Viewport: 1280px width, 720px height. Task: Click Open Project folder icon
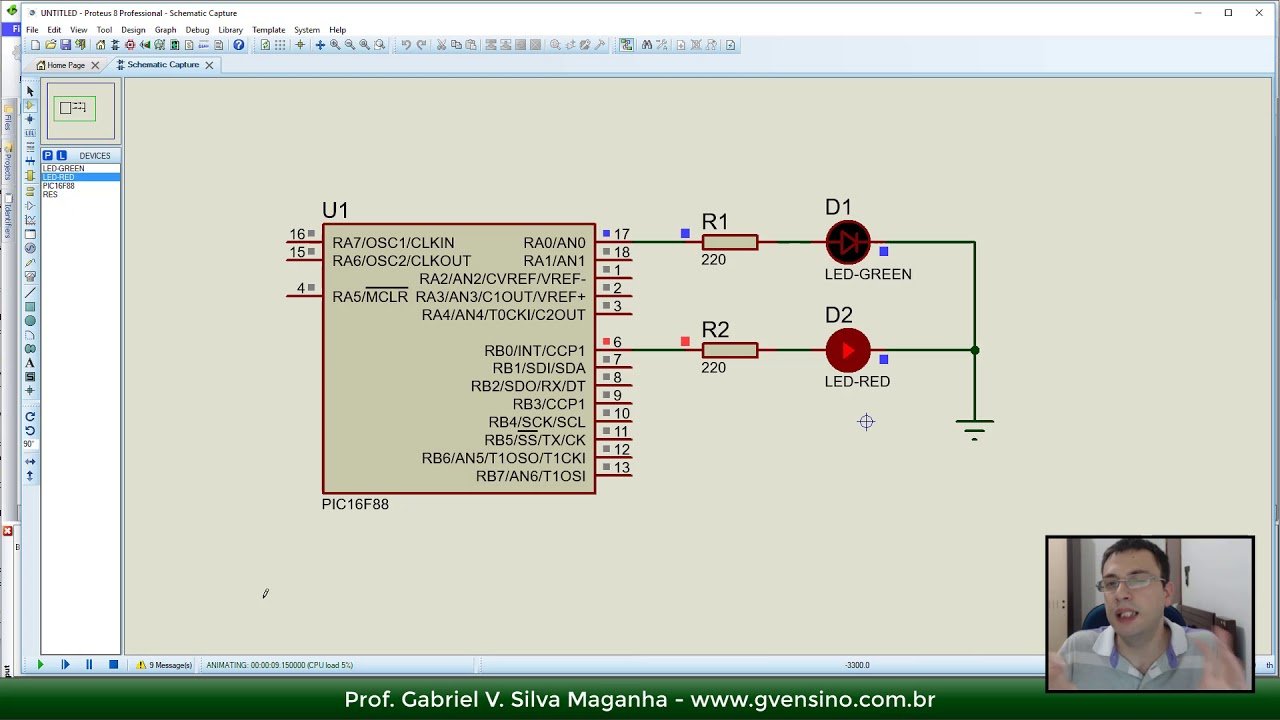(50, 45)
